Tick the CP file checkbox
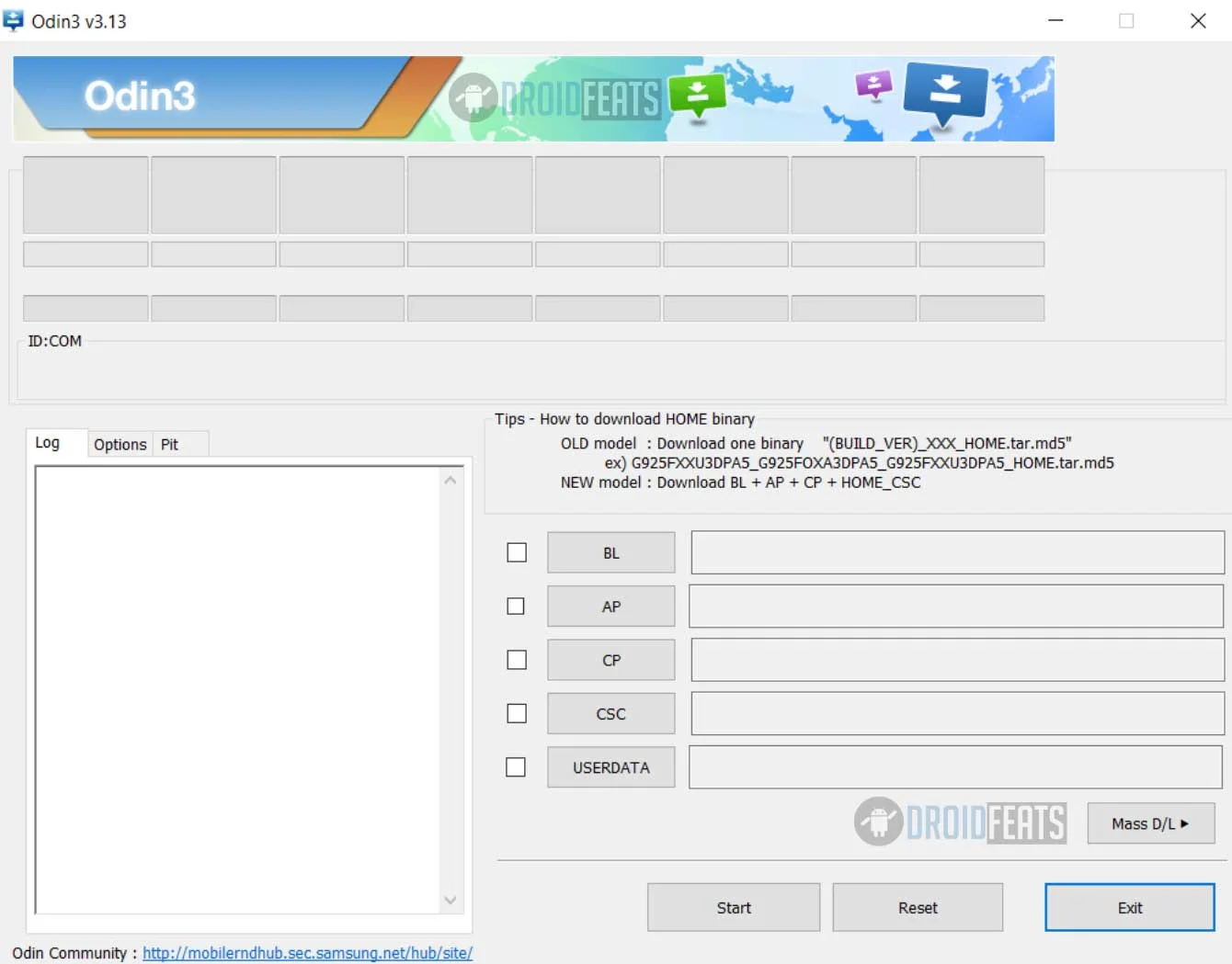This screenshot has height=964, width=1232. (517, 660)
